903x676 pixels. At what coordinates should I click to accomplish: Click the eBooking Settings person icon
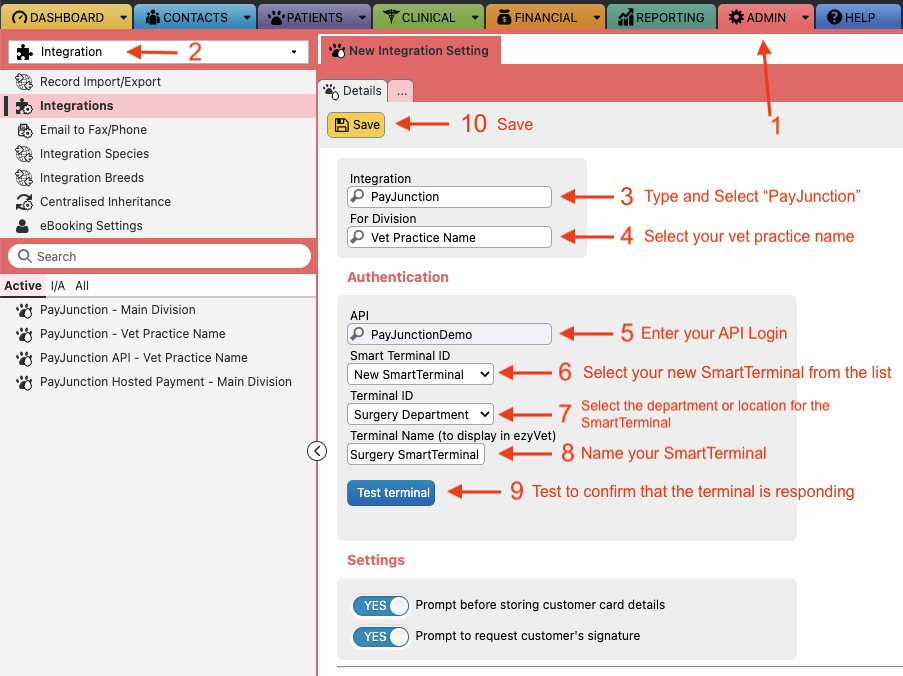click(x=22, y=226)
